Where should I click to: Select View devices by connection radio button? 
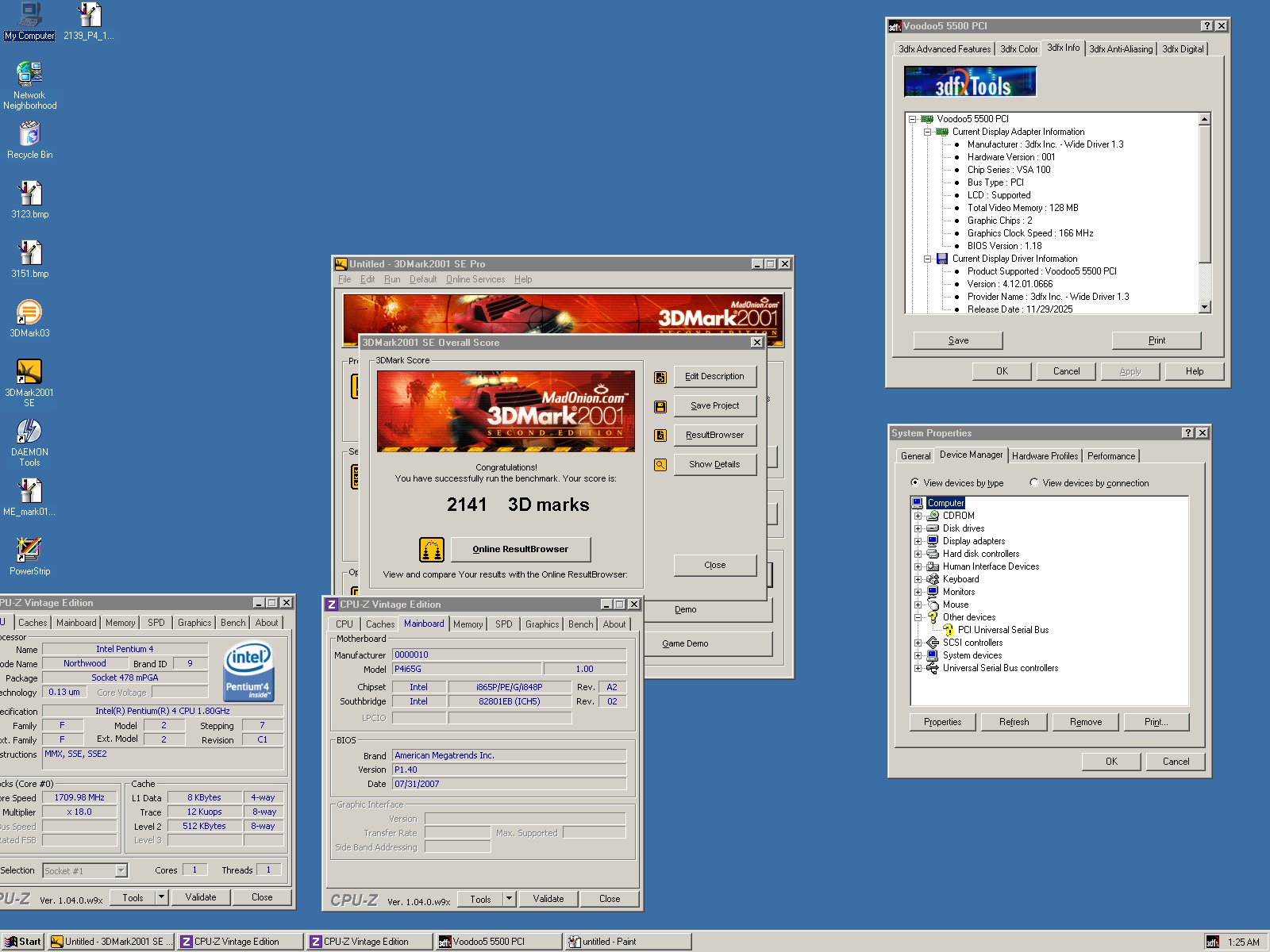(x=1033, y=482)
